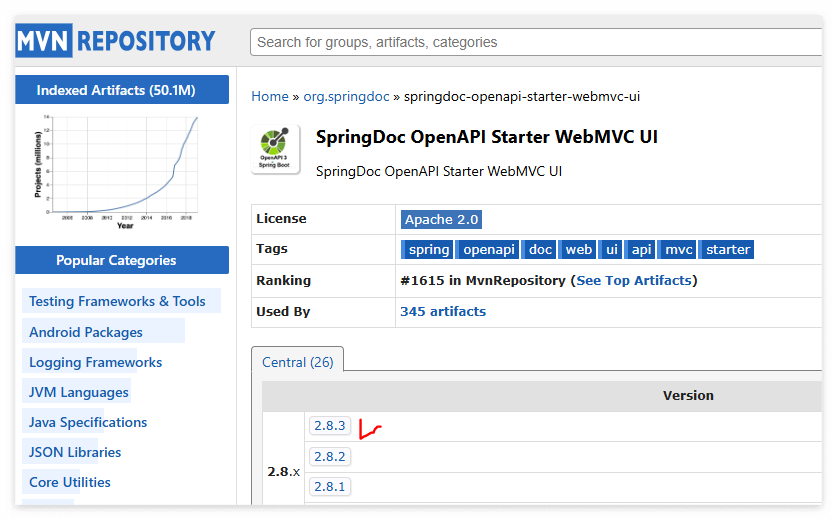Open org.springdoc breadcrumb link

click(x=346, y=97)
